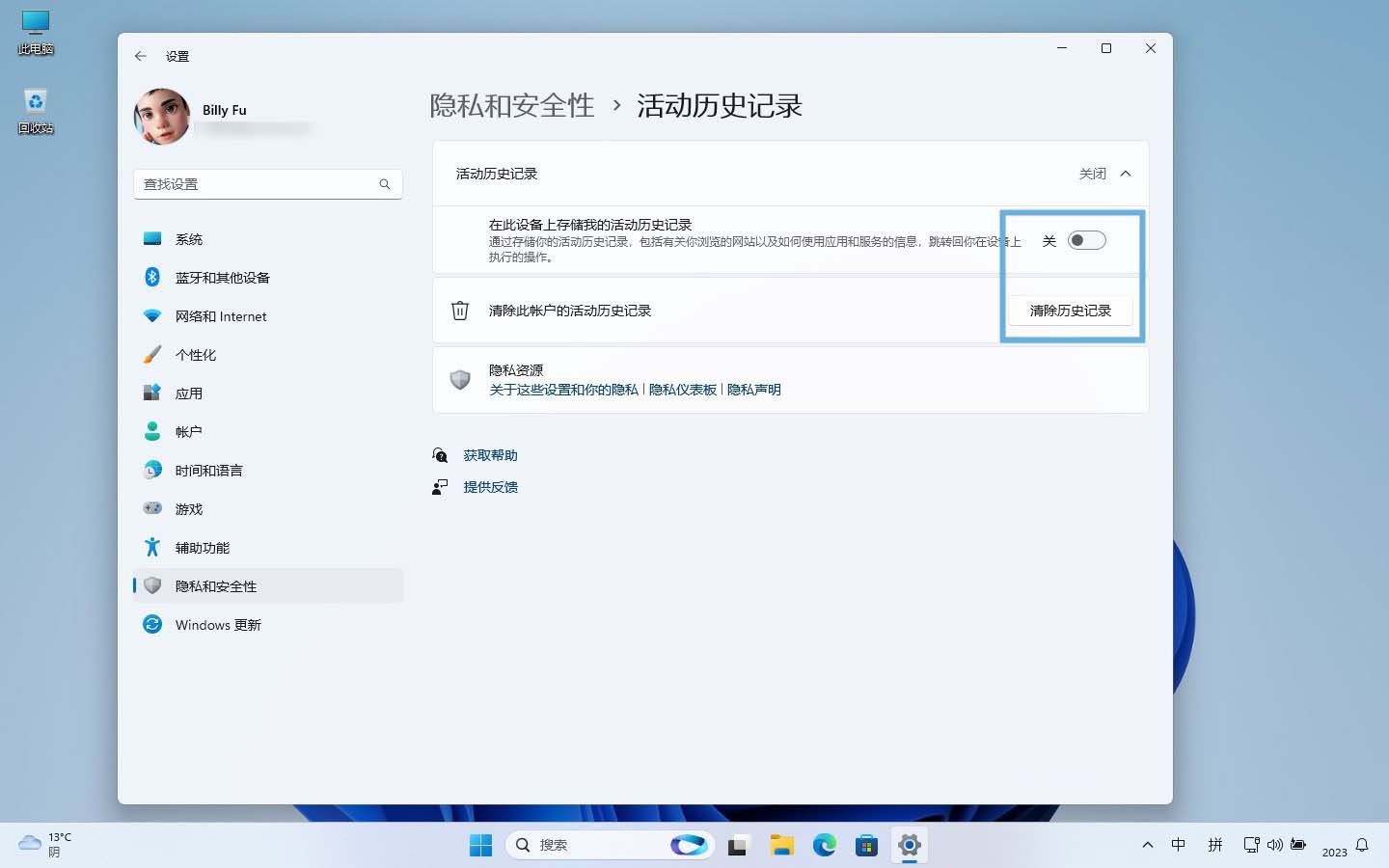Click Billy Fu's profile picture
This screenshot has width=1389, height=868.
162,116
